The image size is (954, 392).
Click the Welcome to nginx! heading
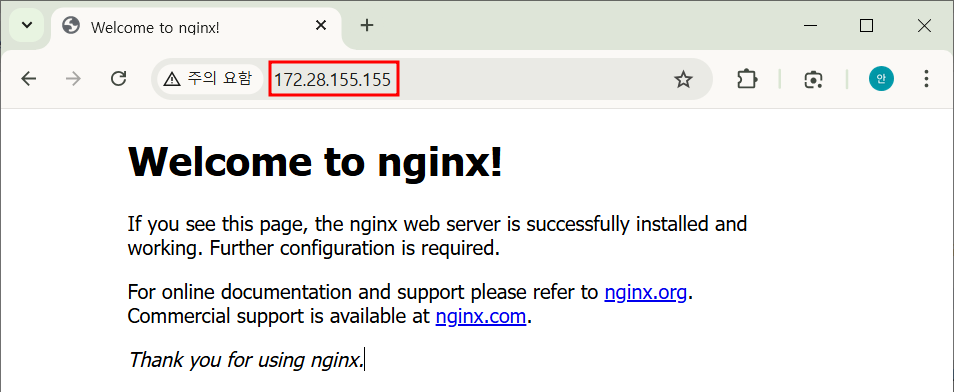pyautogui.click(x=315, y=162)
